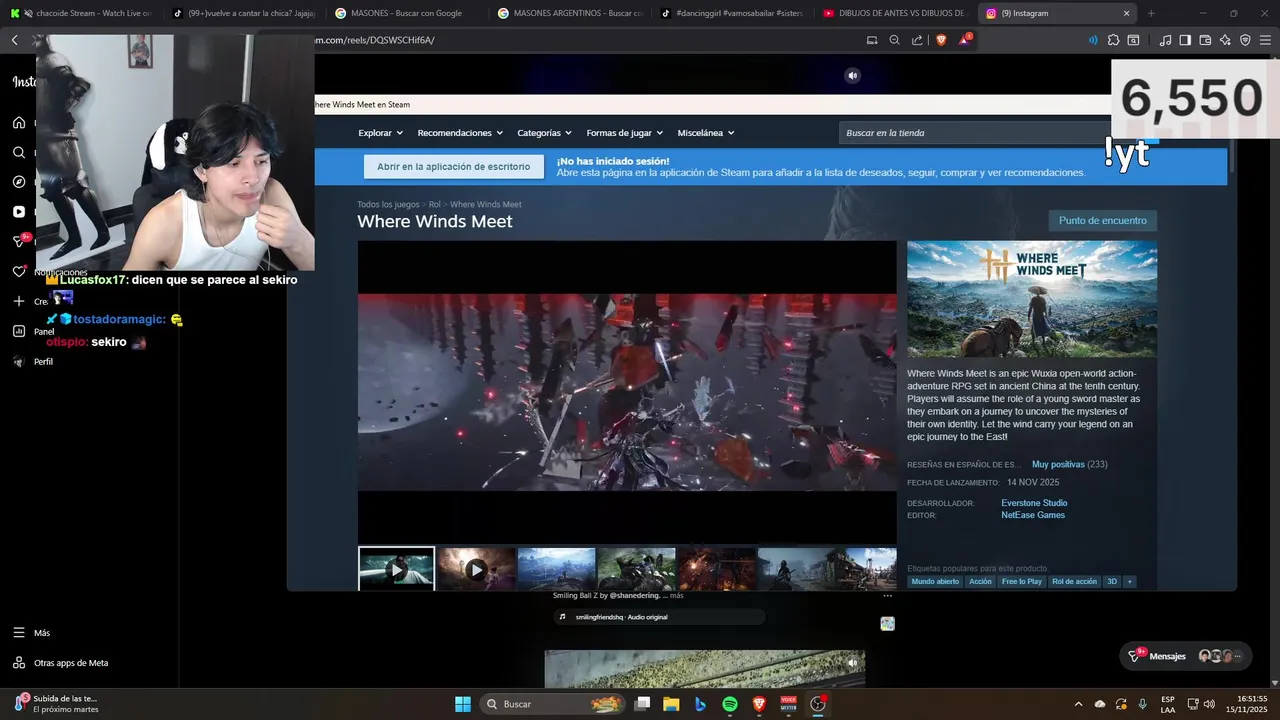The image size is (1280, 720).
Task: Open Everstone Studio developer link
Action: 1034,503
